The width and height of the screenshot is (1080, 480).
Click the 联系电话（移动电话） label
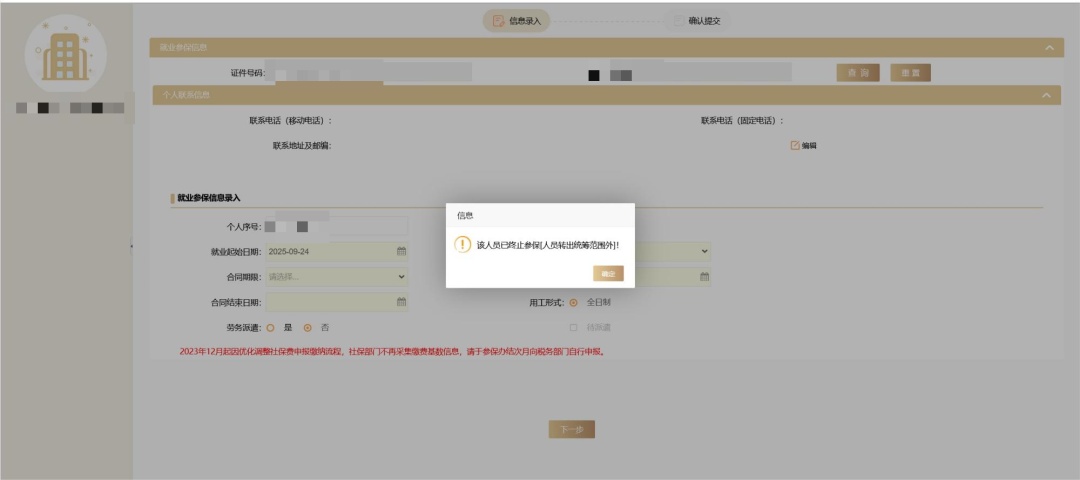point(291,121)
